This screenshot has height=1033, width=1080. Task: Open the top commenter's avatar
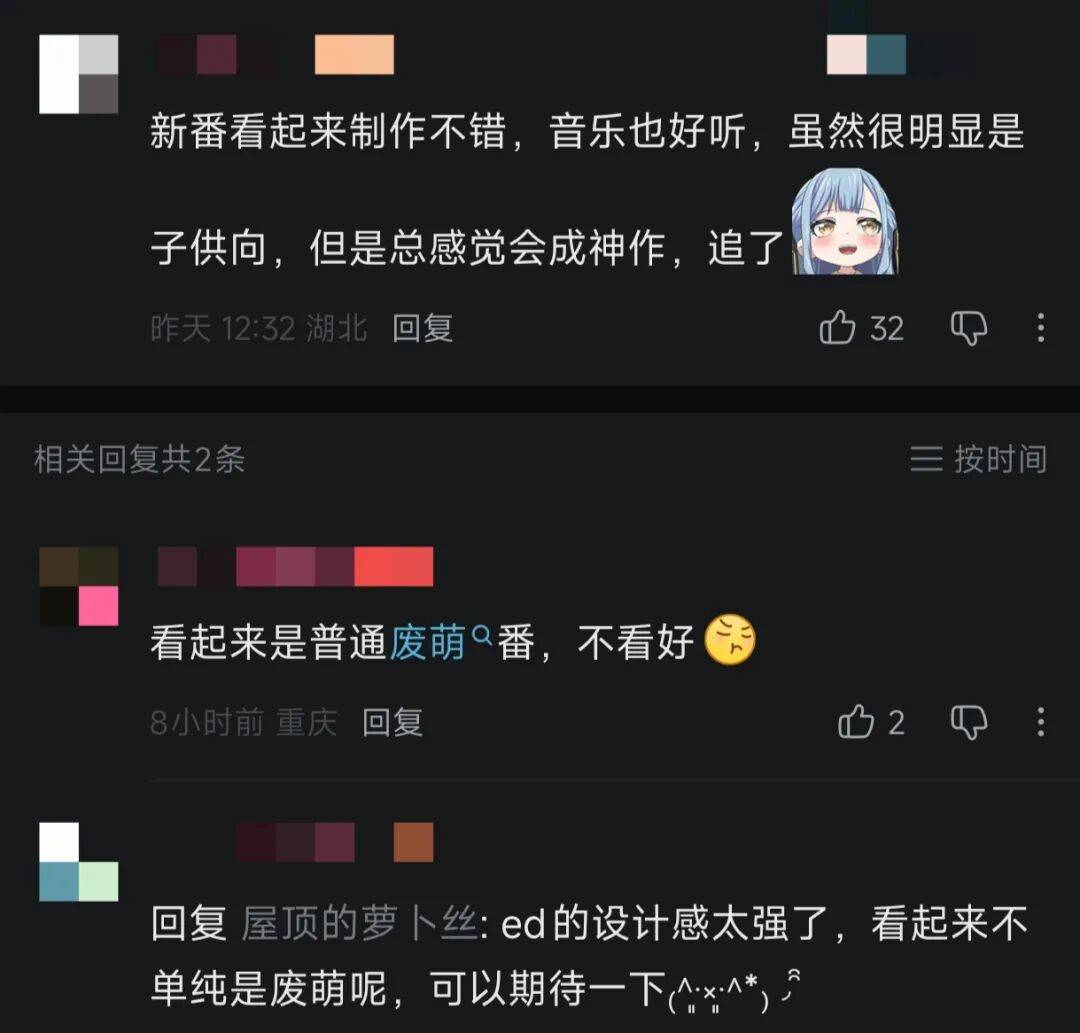(79, 74)
